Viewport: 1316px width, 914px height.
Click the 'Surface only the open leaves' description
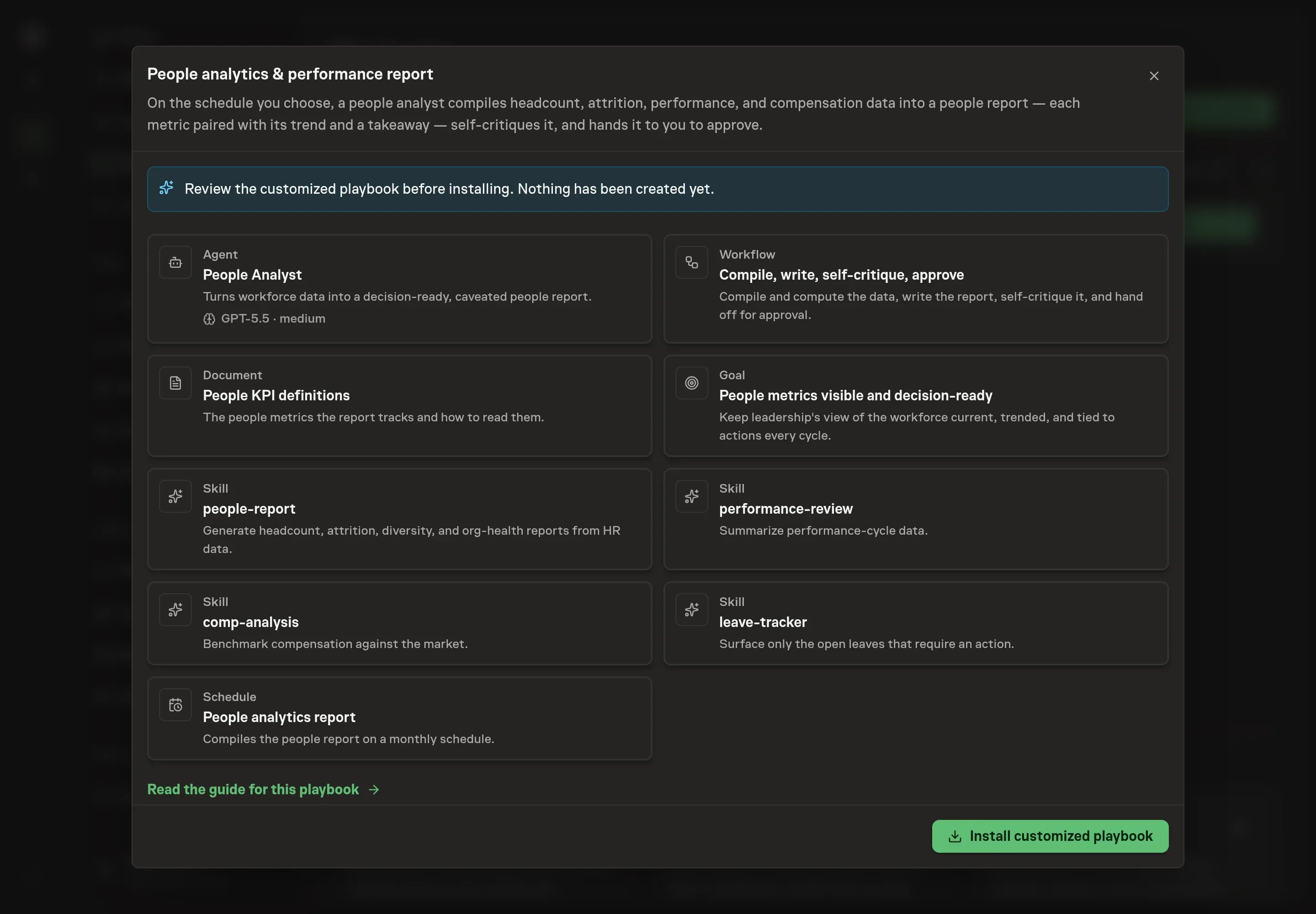pyautogui.click(x=866, y=644)
